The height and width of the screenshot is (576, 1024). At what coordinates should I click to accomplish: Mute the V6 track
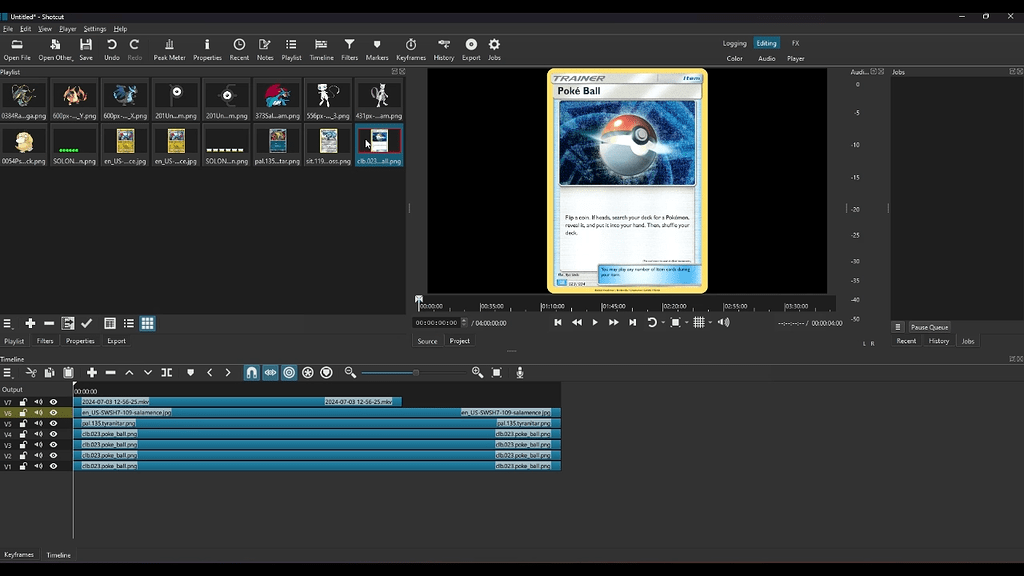39,411
